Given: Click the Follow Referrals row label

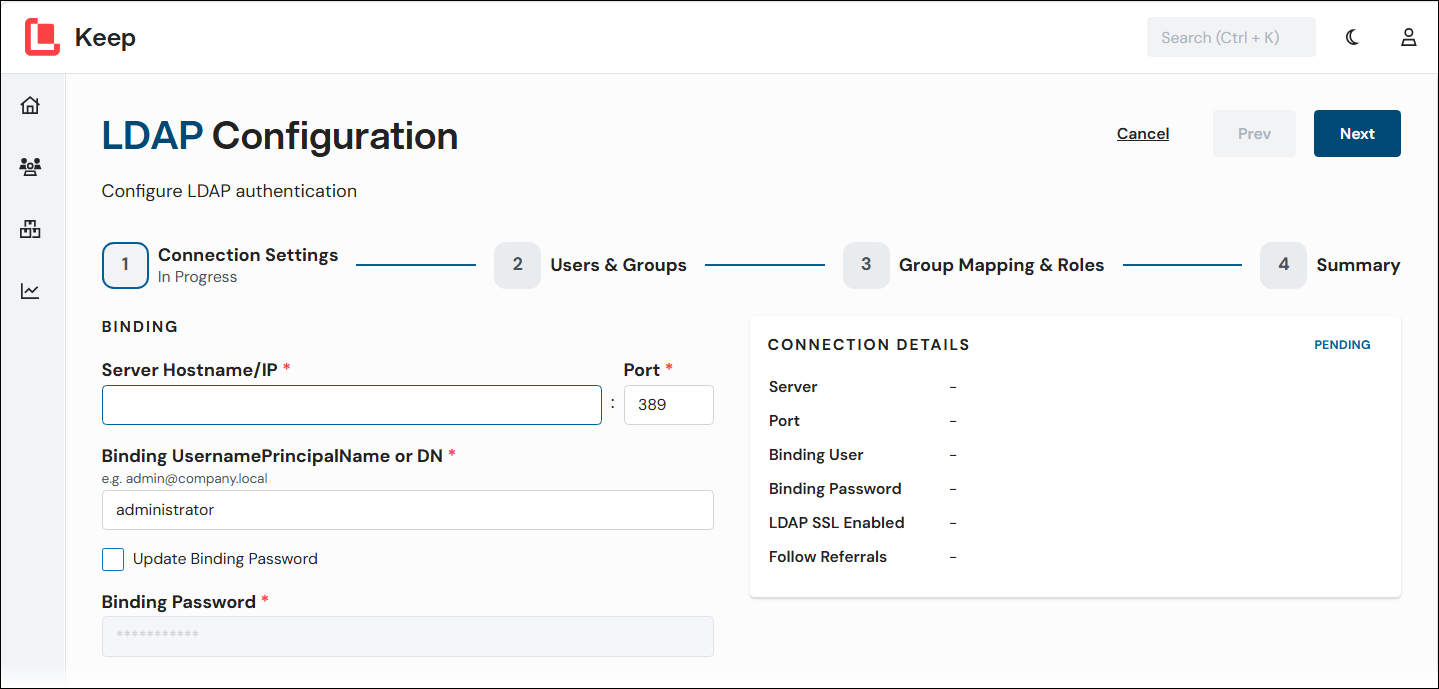Looking at the screenshot, I should point(828,557).
